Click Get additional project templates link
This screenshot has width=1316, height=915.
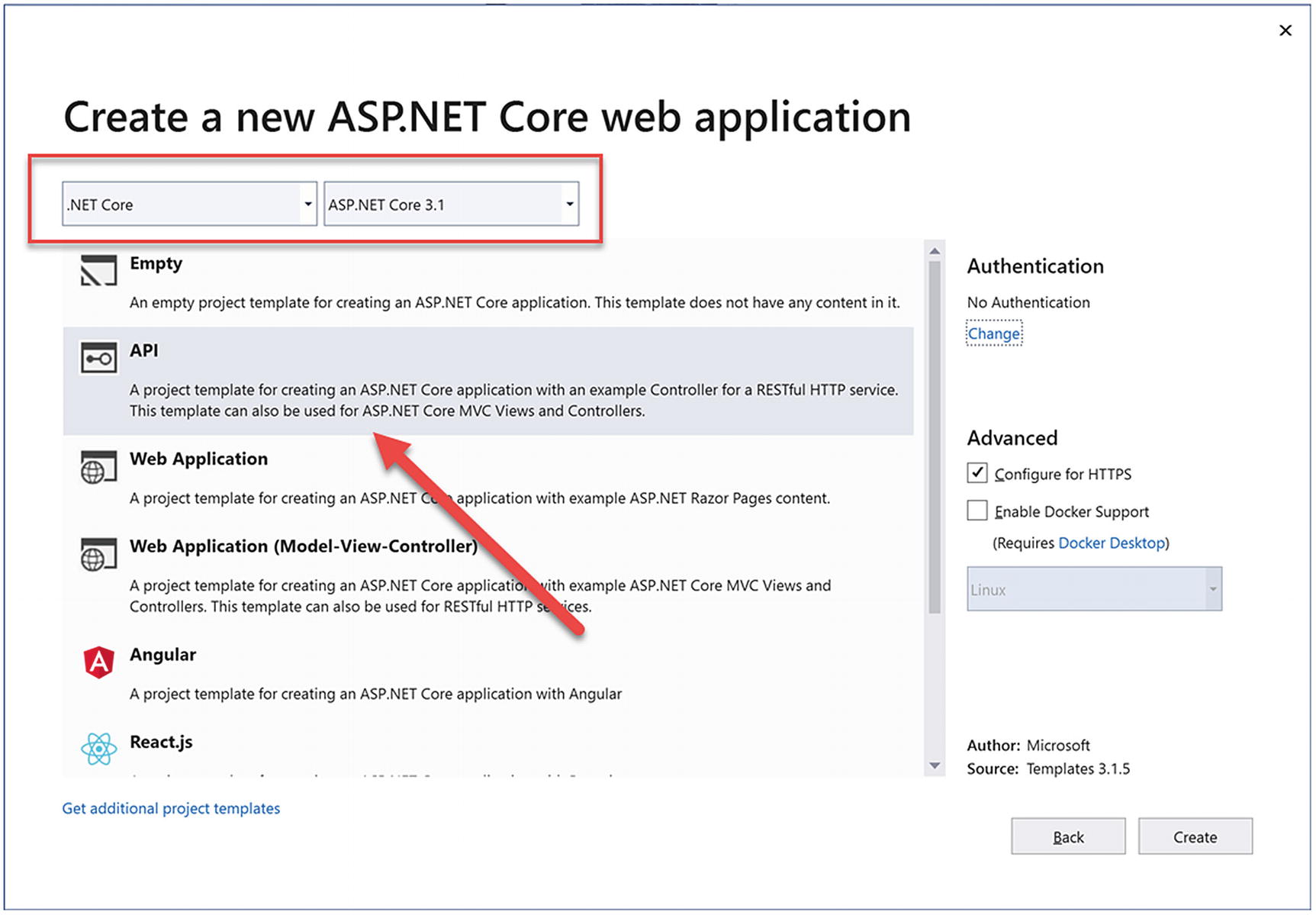click(171, 808)
